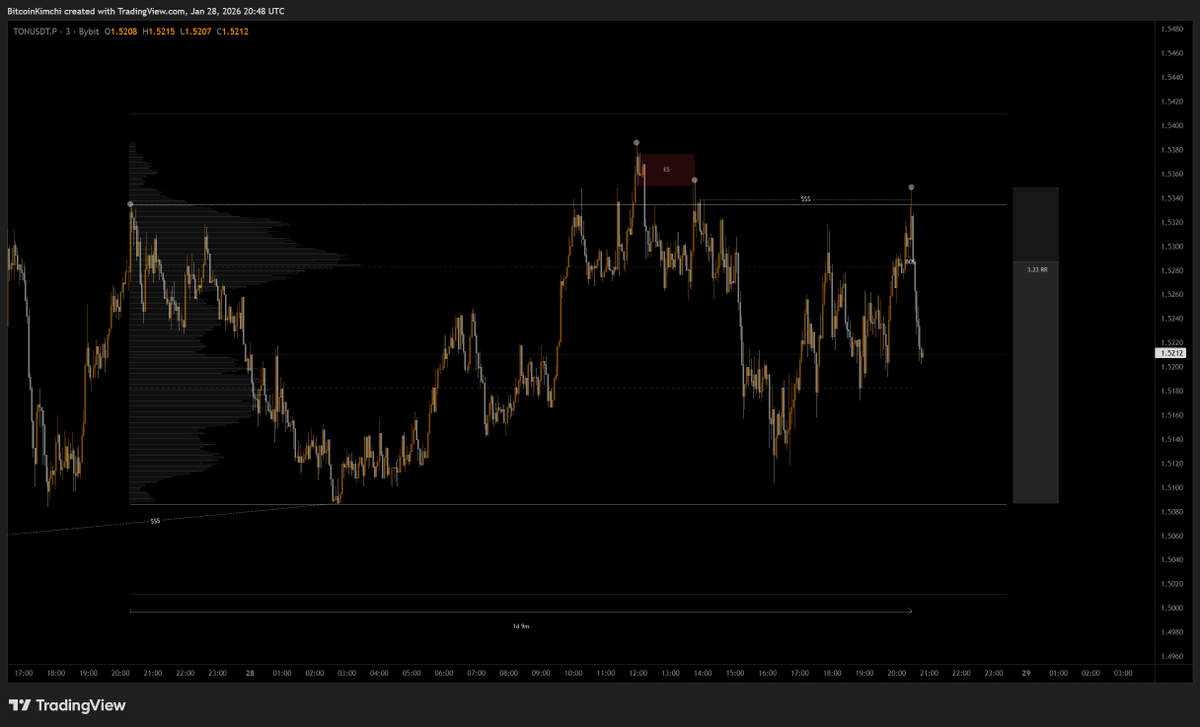Select the $$$ label on the upper dashed line
Image resolution: width=1200 pixels, height=727 pixels.
806,199
